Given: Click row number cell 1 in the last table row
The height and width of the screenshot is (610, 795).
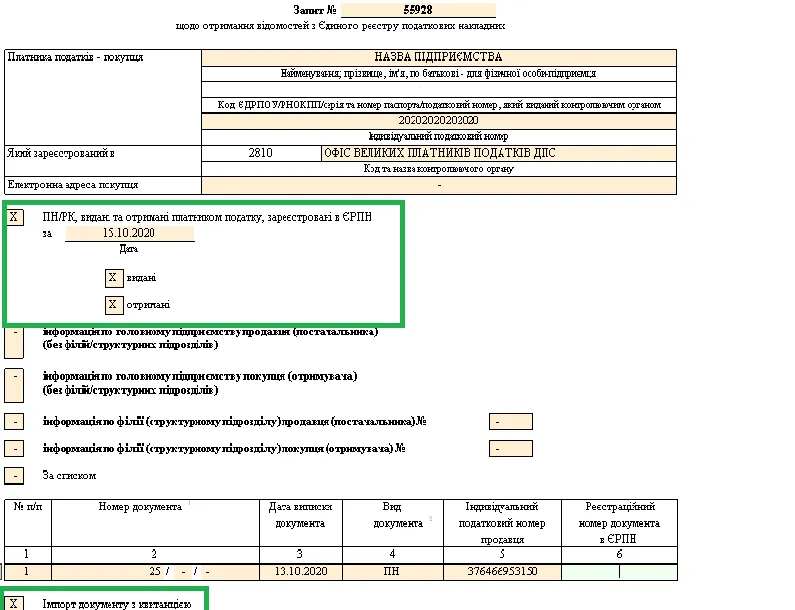Looking at the screenshot, I should (27, 572).
